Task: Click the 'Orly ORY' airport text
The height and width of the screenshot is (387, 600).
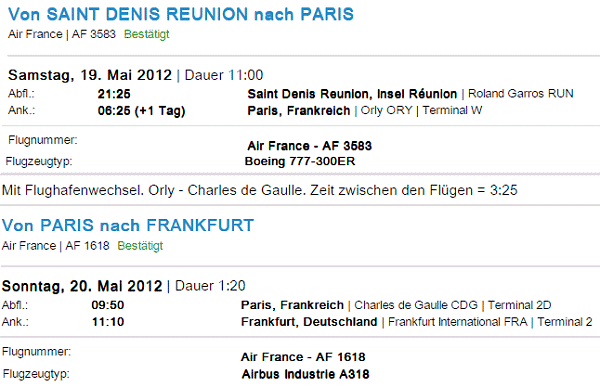Action: pos(386,110)
